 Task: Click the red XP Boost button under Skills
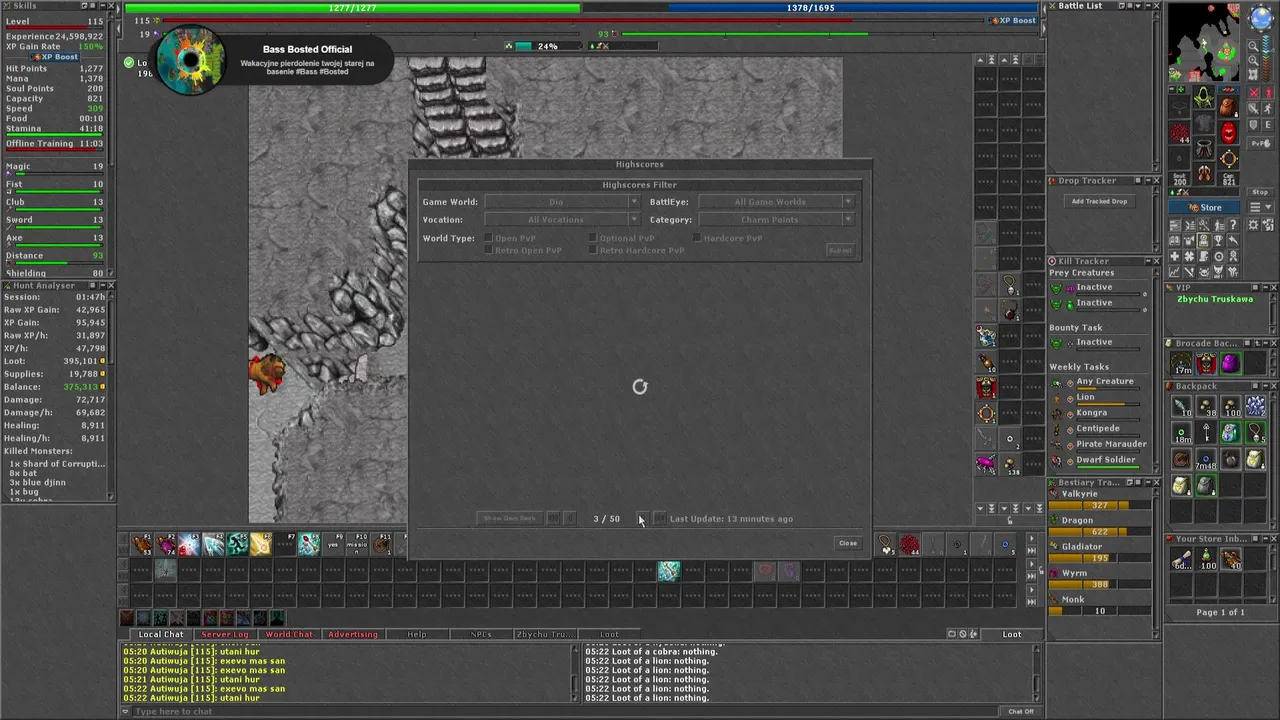pos(55,57)
